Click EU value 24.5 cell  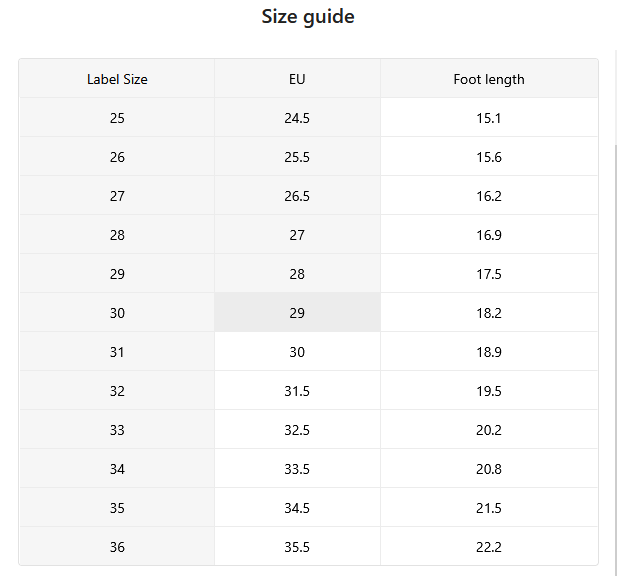pyautogui.click(x=297, y=118)
